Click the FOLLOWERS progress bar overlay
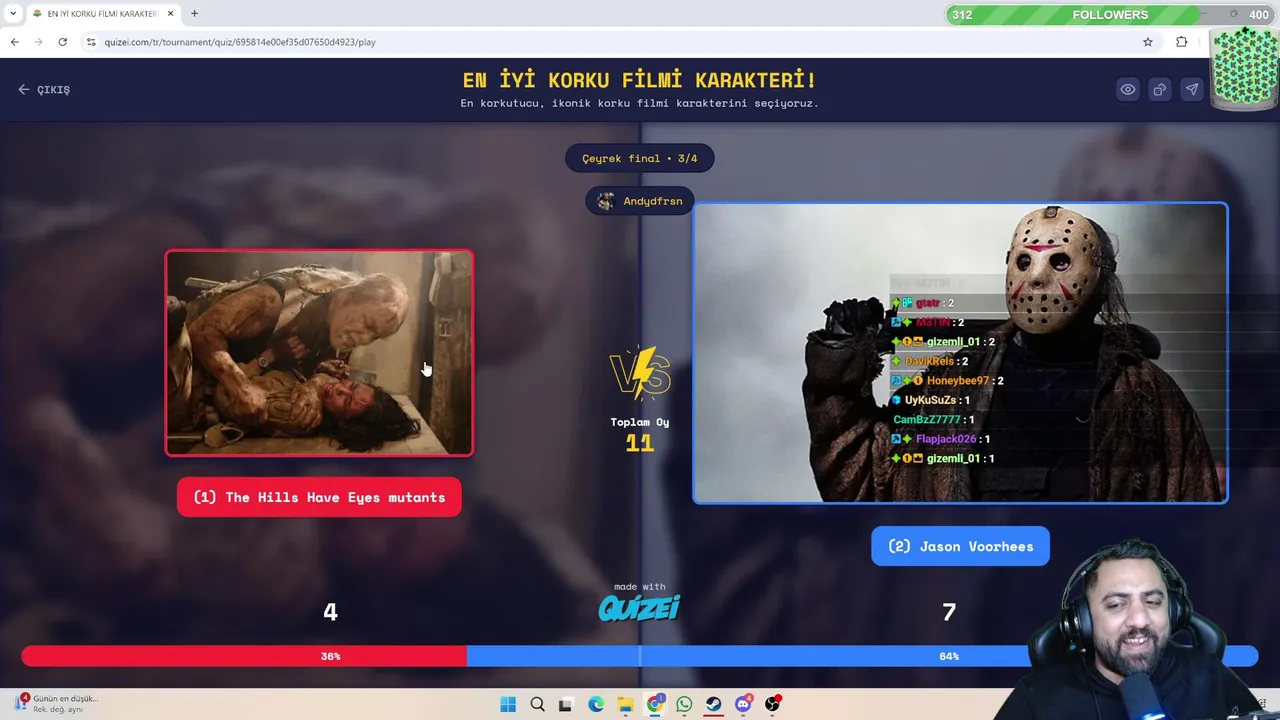 [x=1110, y=15]
